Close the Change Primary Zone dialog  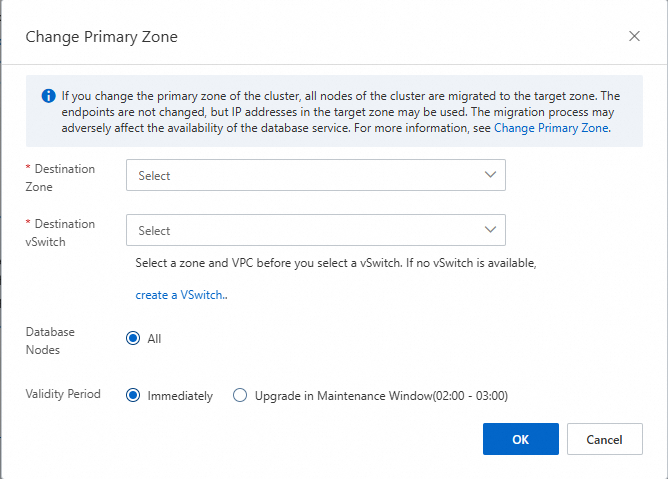coord(634,36)
